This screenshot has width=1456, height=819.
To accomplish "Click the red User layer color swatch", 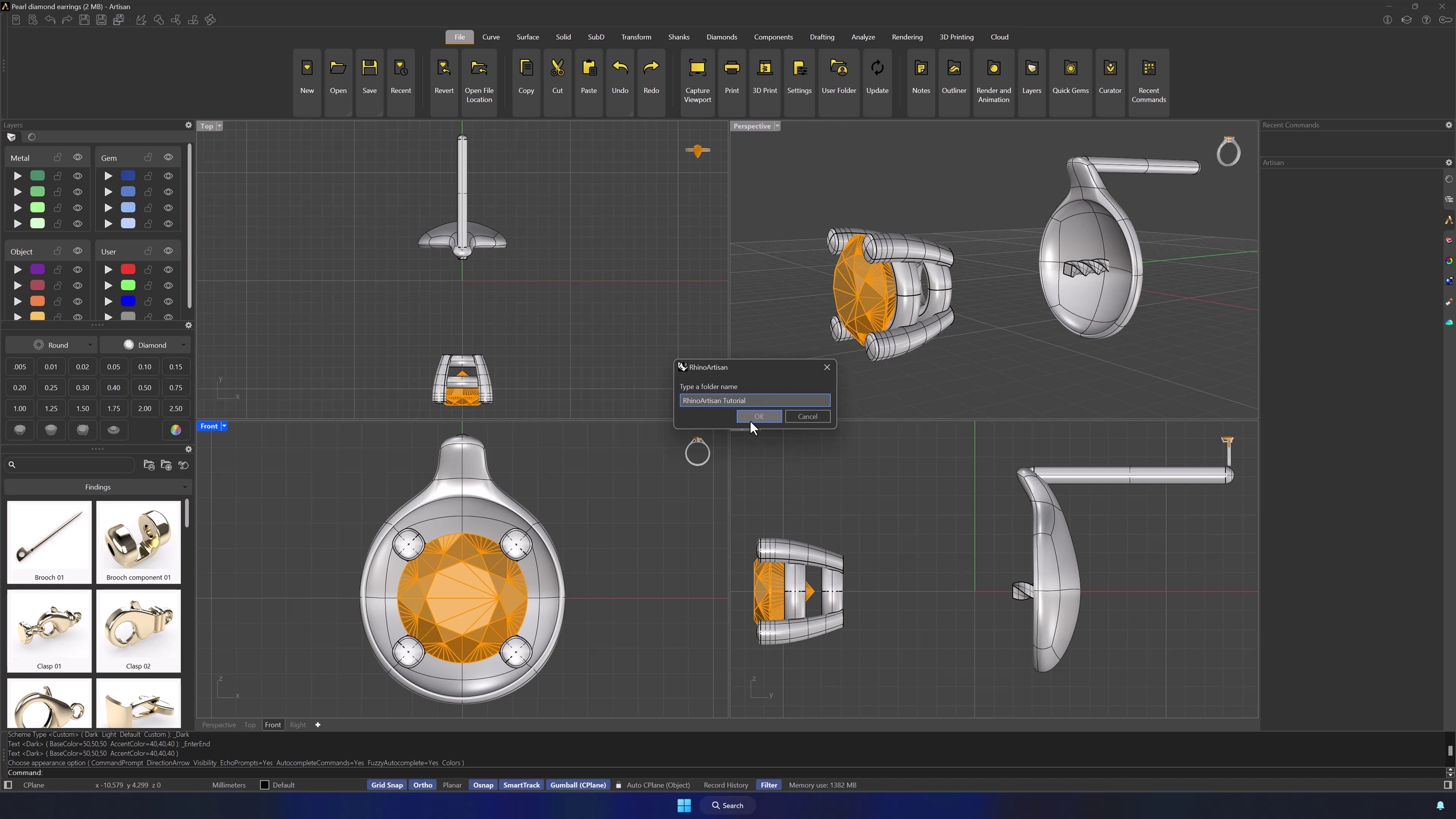I will pyautogui.click(x=128, y=269).
